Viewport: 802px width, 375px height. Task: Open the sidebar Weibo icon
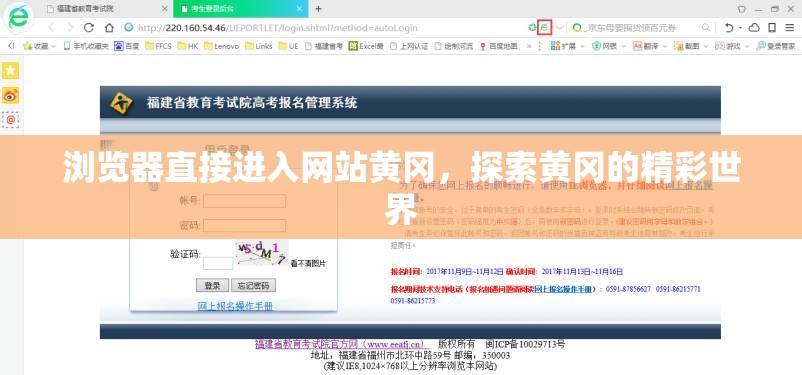pyautogui.click(x=11, y=96)
